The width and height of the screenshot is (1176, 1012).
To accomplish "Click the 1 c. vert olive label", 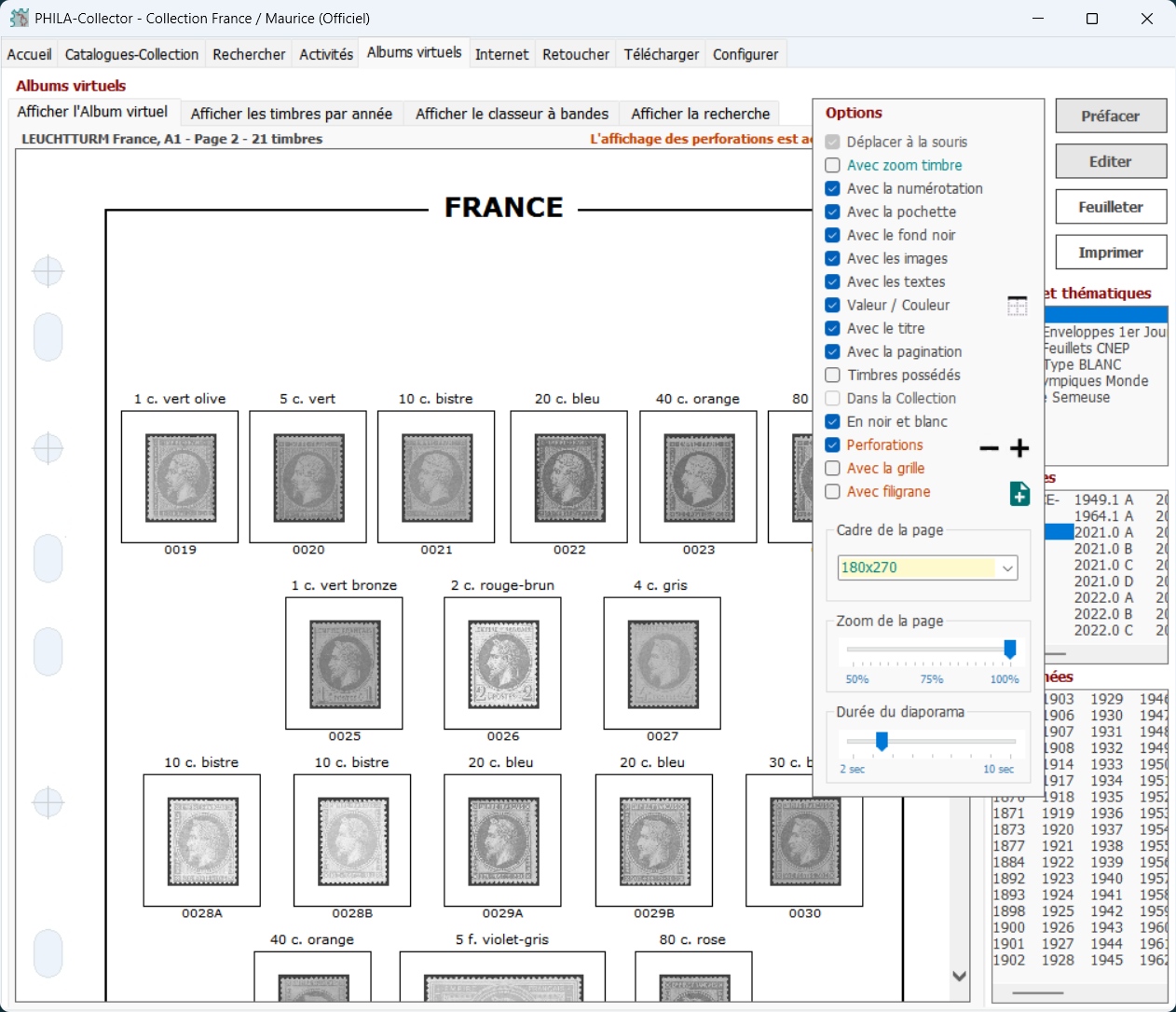I will 180,399.
